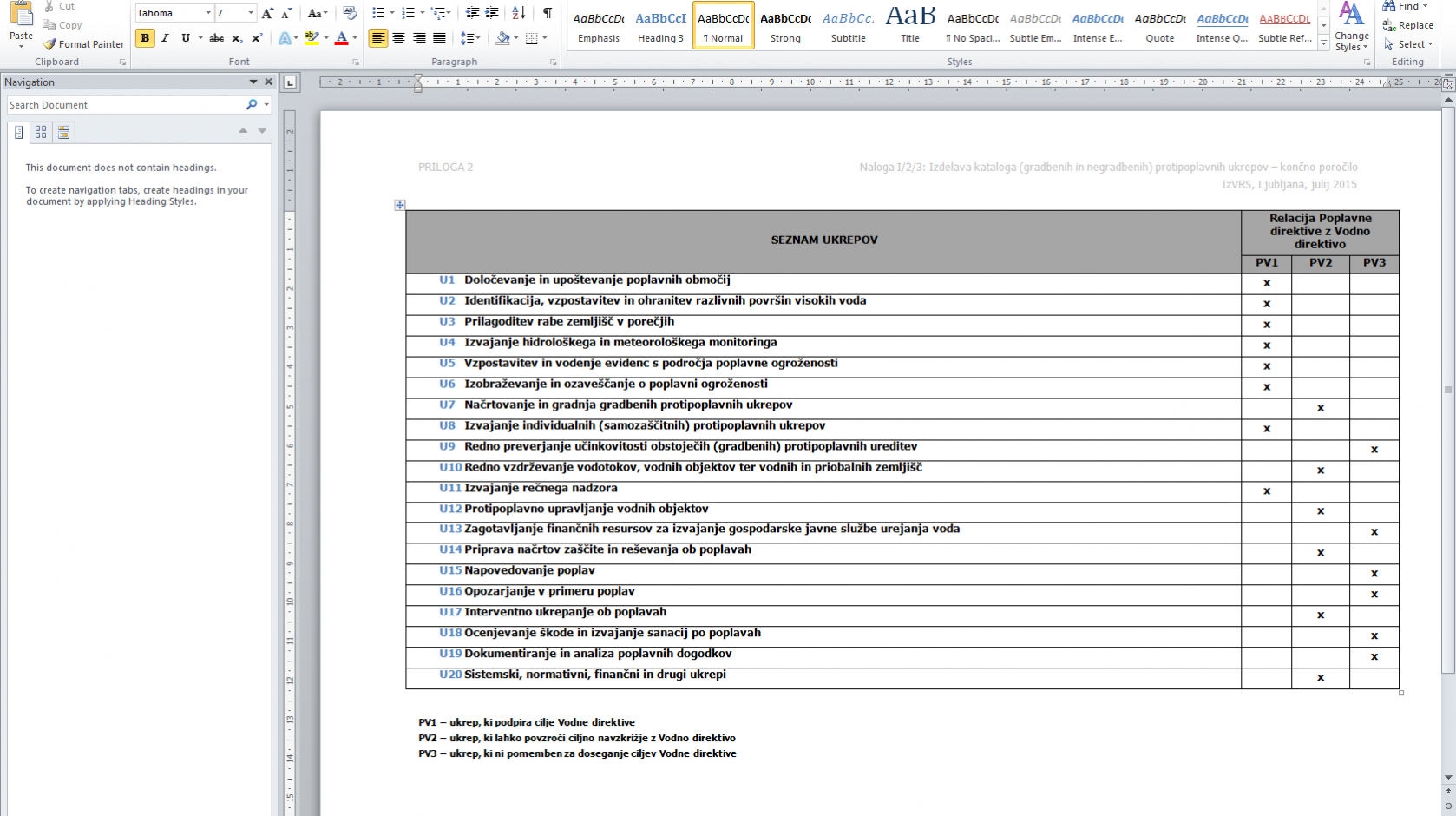This screenshot has width=1456, height=816.
Task: Switch to Browse Headings tab in Navigation
Action: (x=18, y=132)
